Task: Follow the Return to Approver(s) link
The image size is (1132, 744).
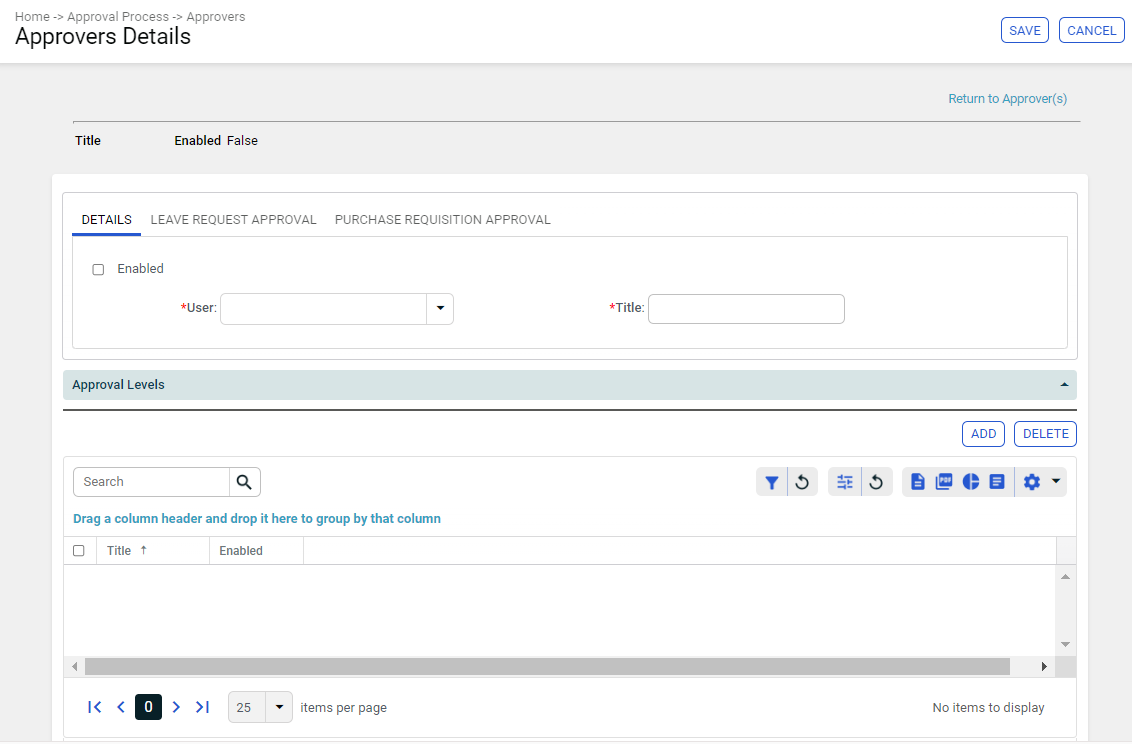Action: click(x=1007, y=99)
